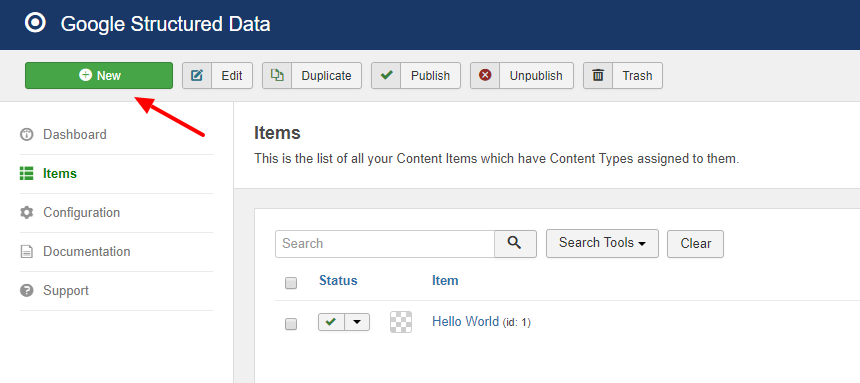
Task: Click the Unpublish button label
Action: (x=536, y=76)
